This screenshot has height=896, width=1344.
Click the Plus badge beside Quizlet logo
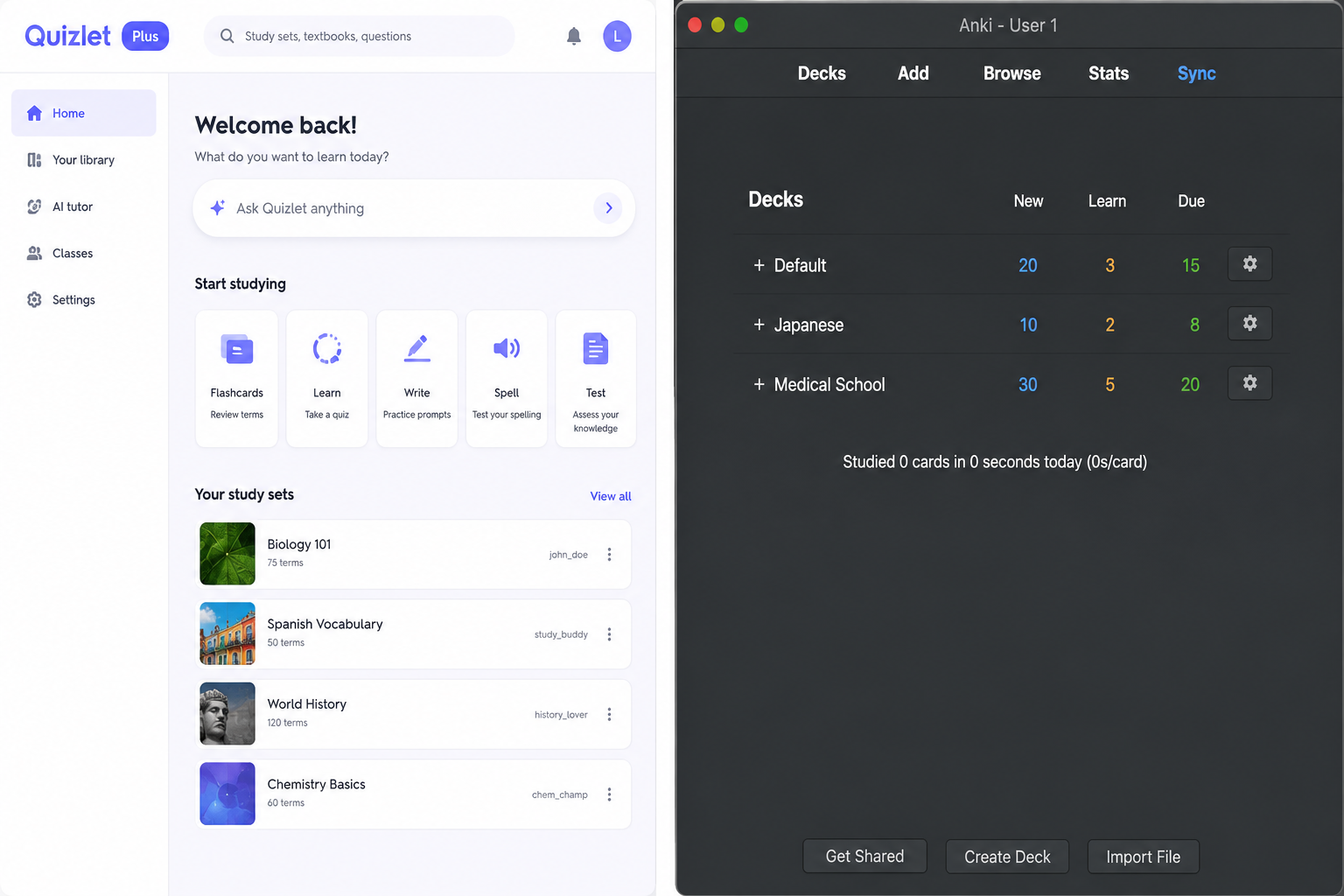click(x=145, y=36)
